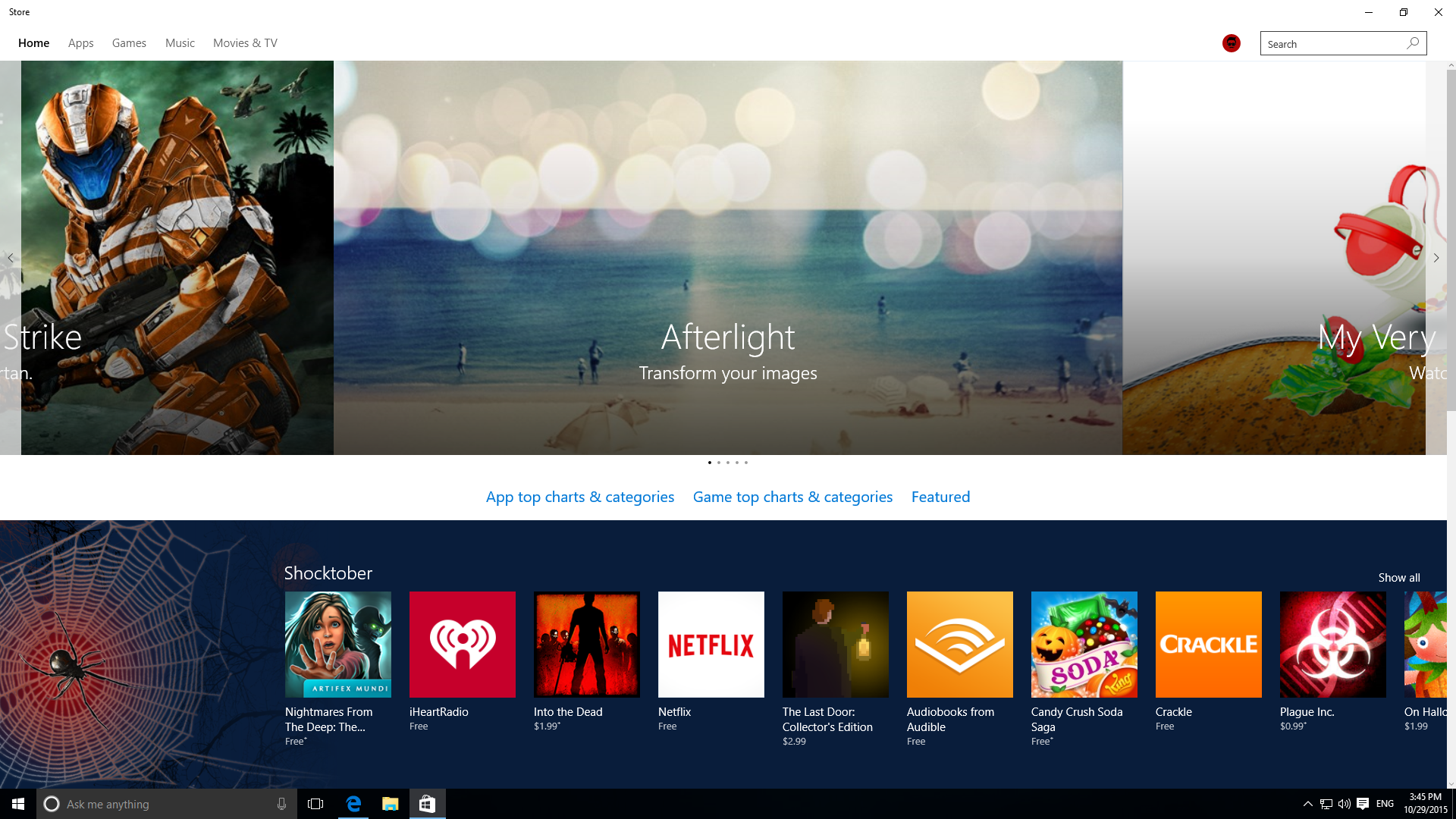Screen dimensions: 1456x819
Task: Open The Last Door: Collector's Edition tile
Action: [836, 645]
